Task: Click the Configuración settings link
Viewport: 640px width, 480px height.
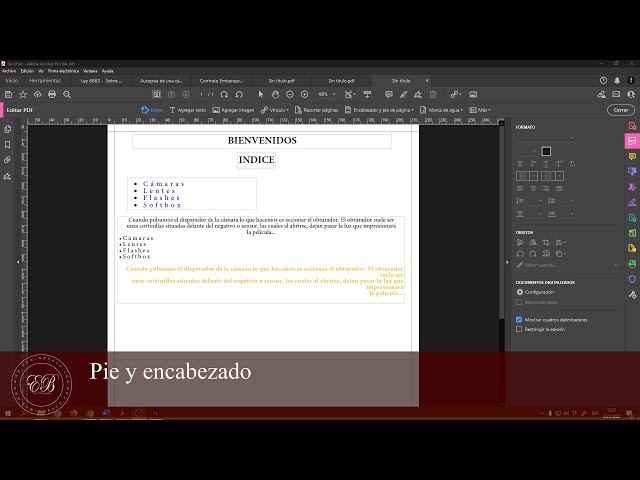Action: pos(535,292)
